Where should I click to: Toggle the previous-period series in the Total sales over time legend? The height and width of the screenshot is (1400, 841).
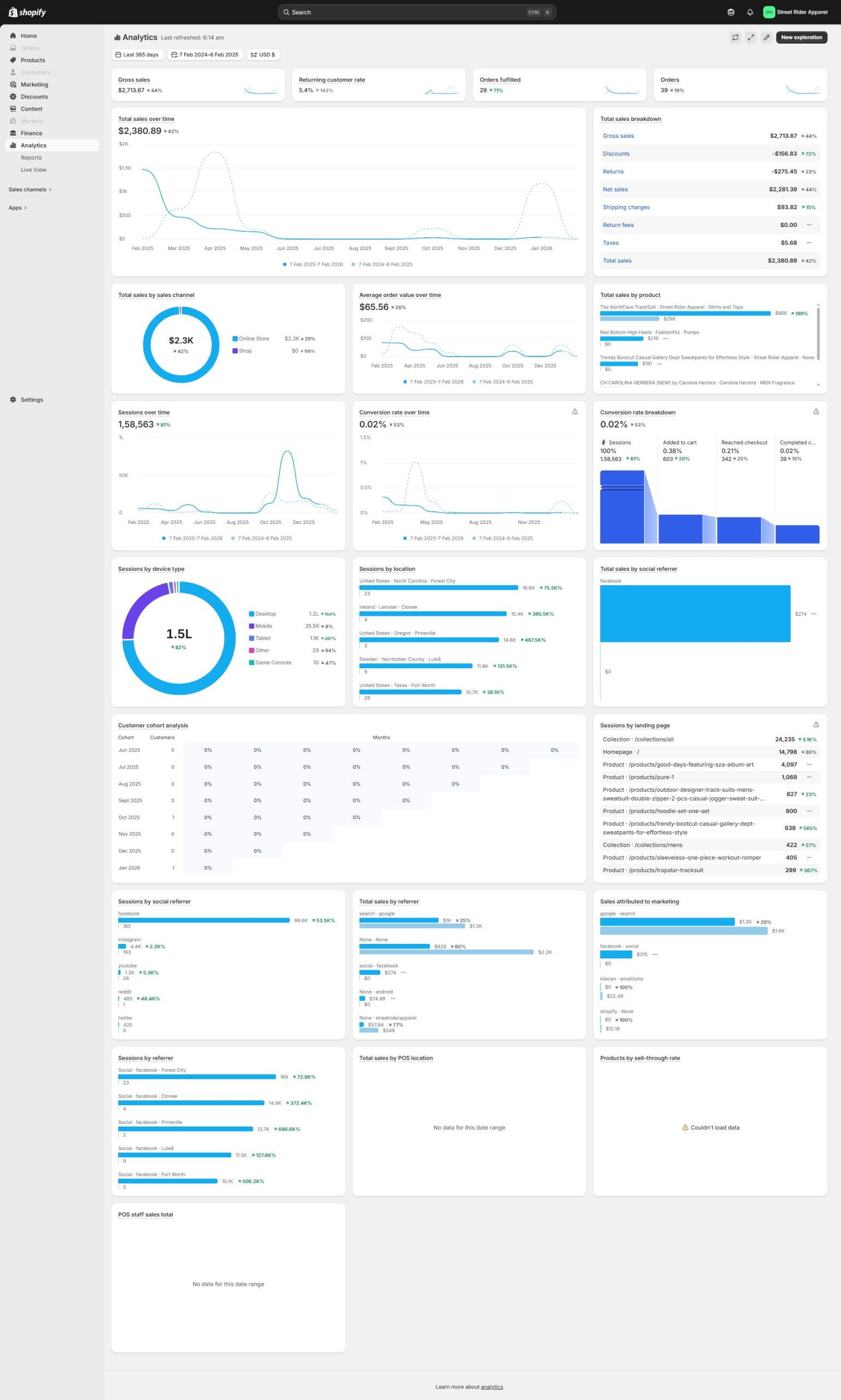[x=384, y=264]
